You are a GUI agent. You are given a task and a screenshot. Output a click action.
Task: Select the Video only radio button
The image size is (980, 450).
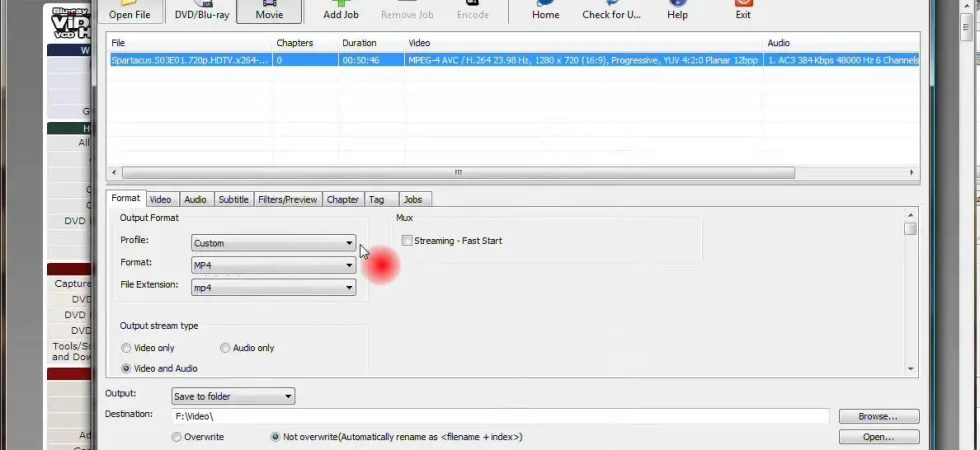(126, 348)
